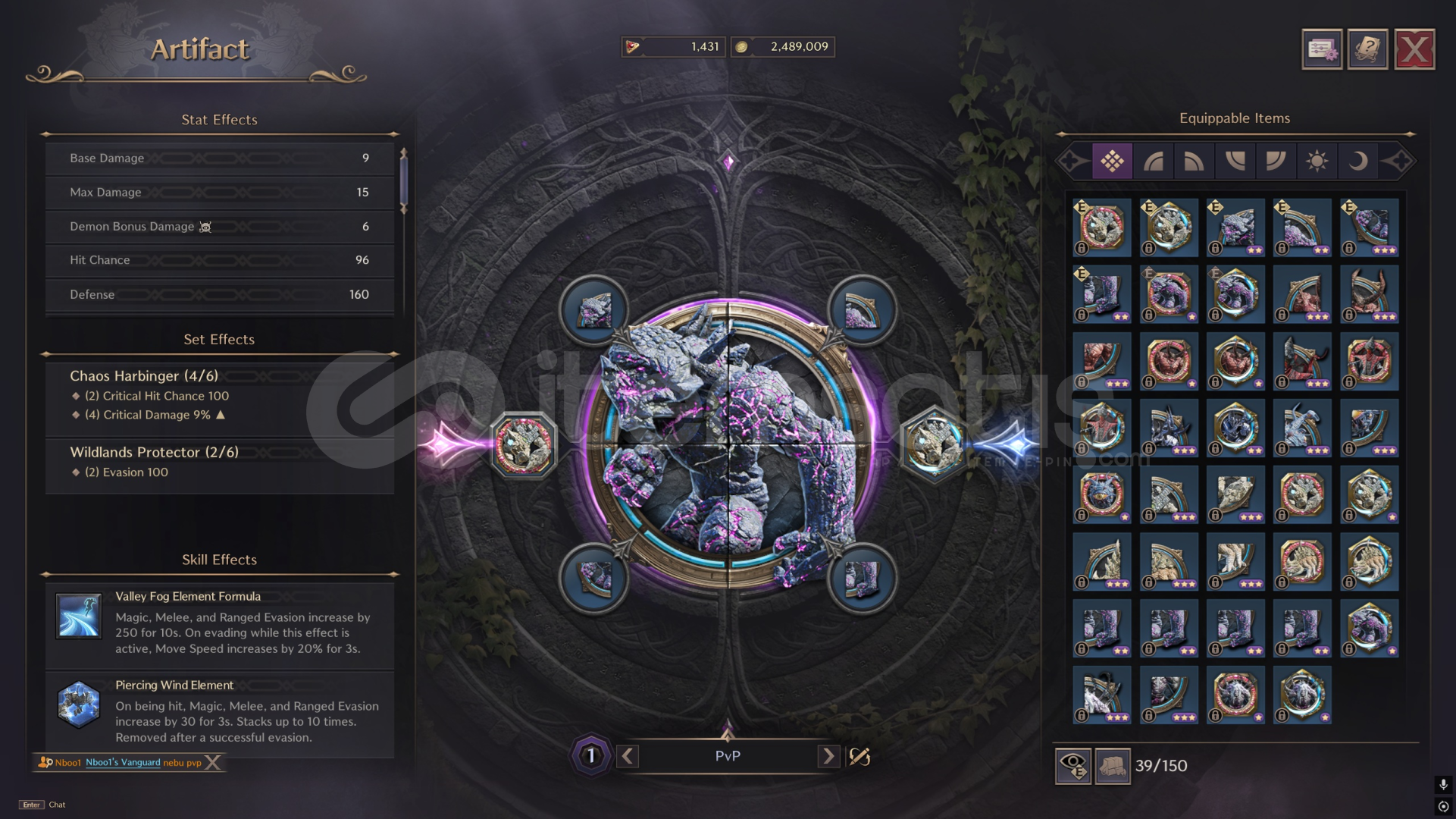Click the right moon artifact slot
Image resolution: width=1456 pixels, height=819 pixels.
934,444
